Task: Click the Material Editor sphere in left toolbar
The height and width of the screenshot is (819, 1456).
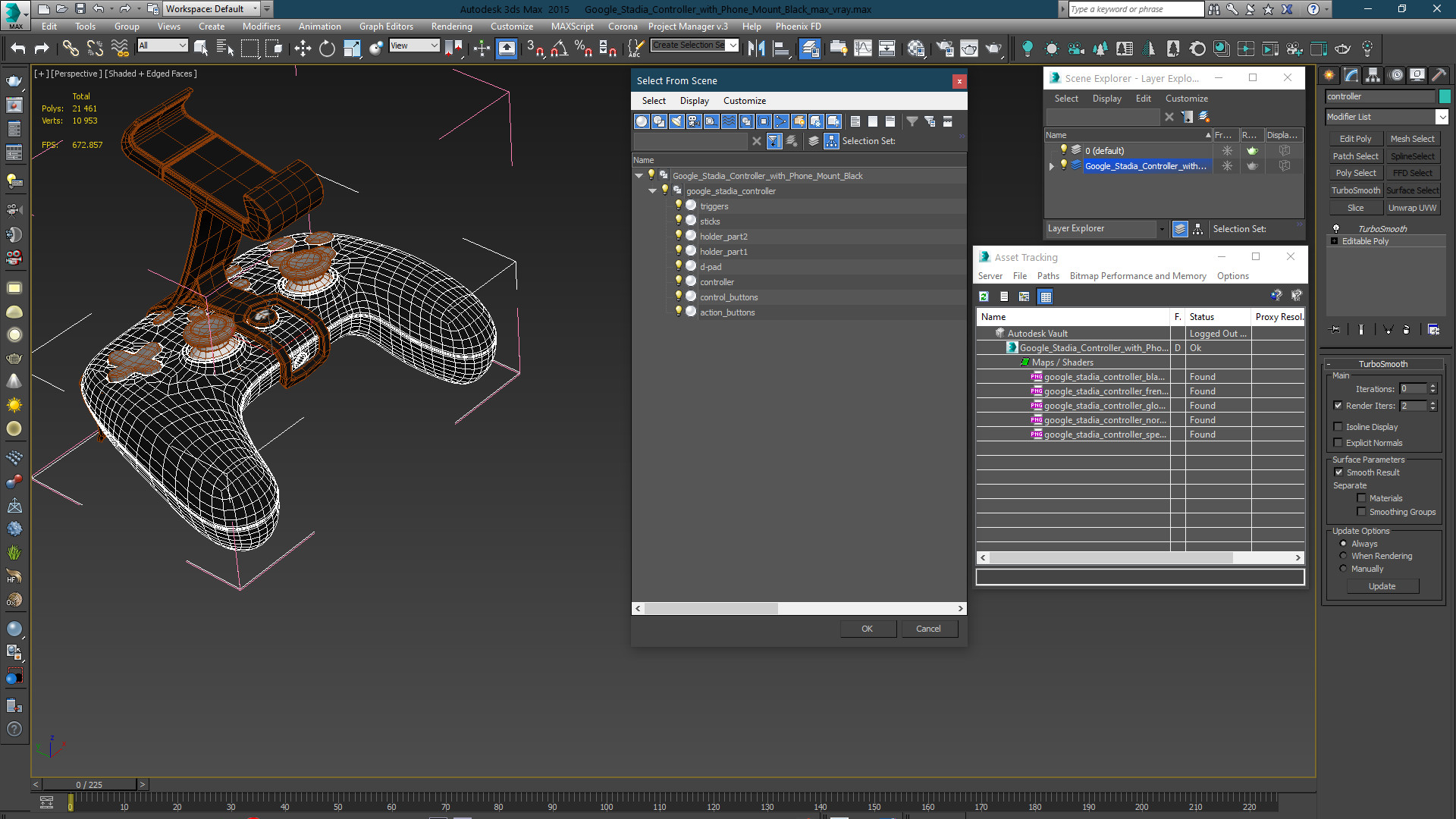Action: pos(14,629)
